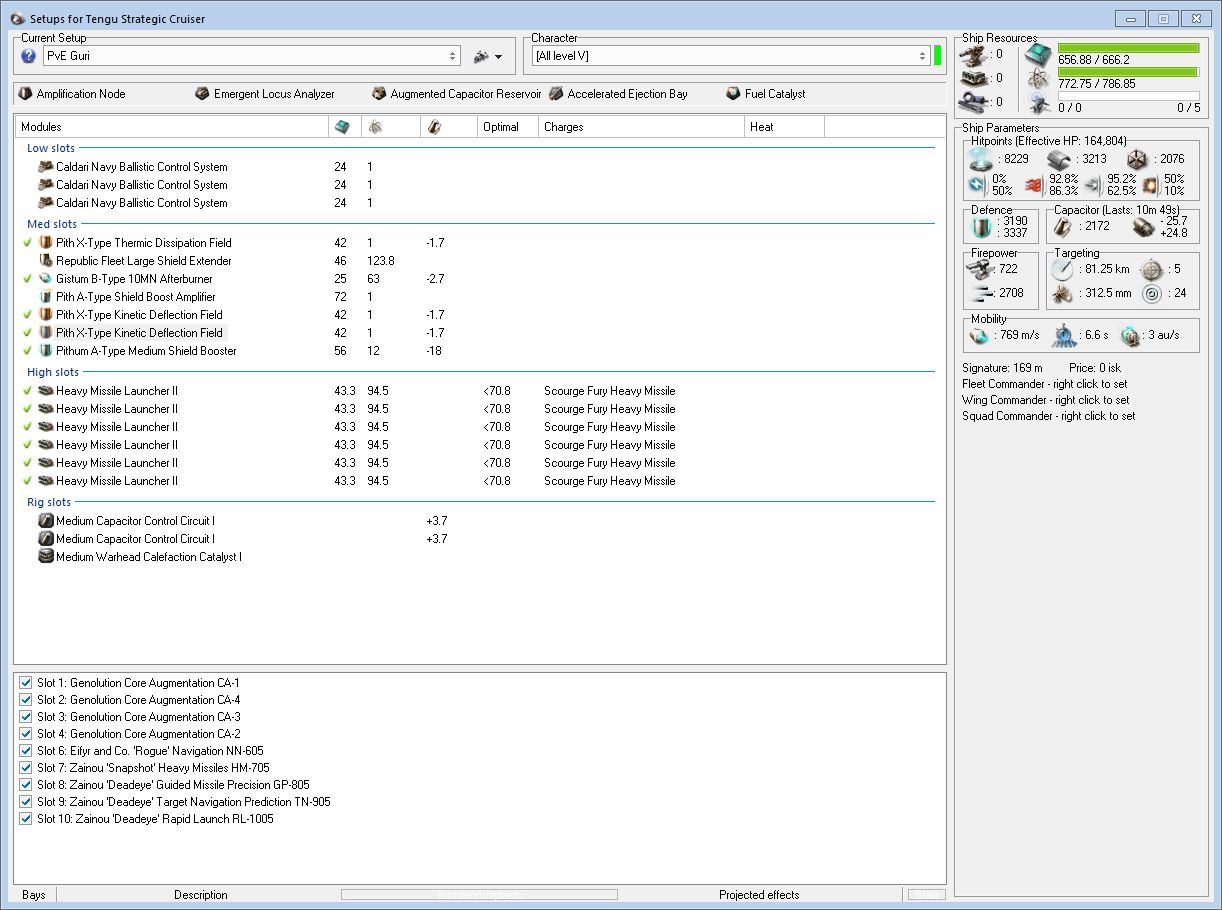
Task: Click the green character status indicator
Action: click(938, 56)
